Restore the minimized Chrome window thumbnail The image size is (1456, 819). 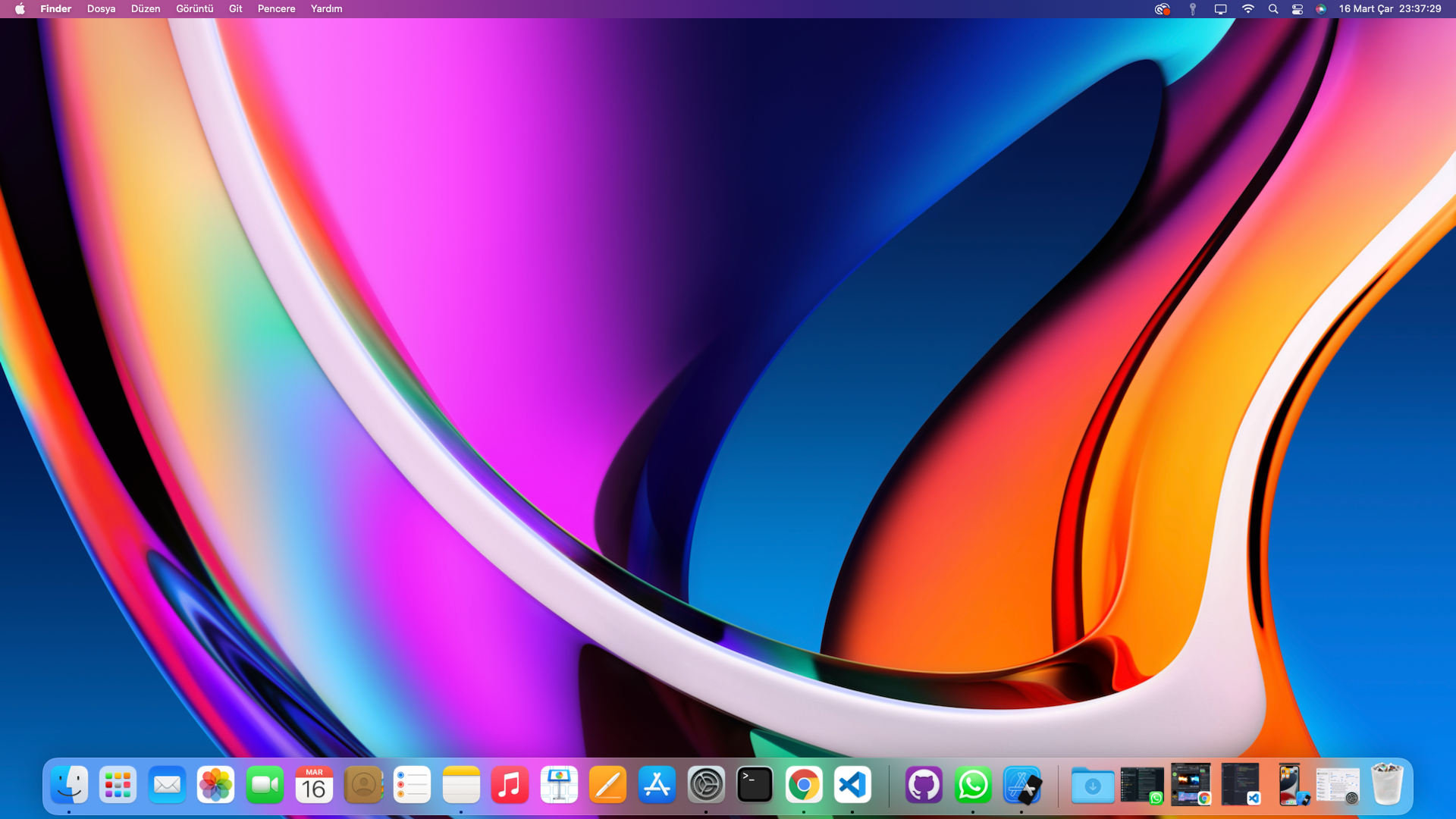1191,785
